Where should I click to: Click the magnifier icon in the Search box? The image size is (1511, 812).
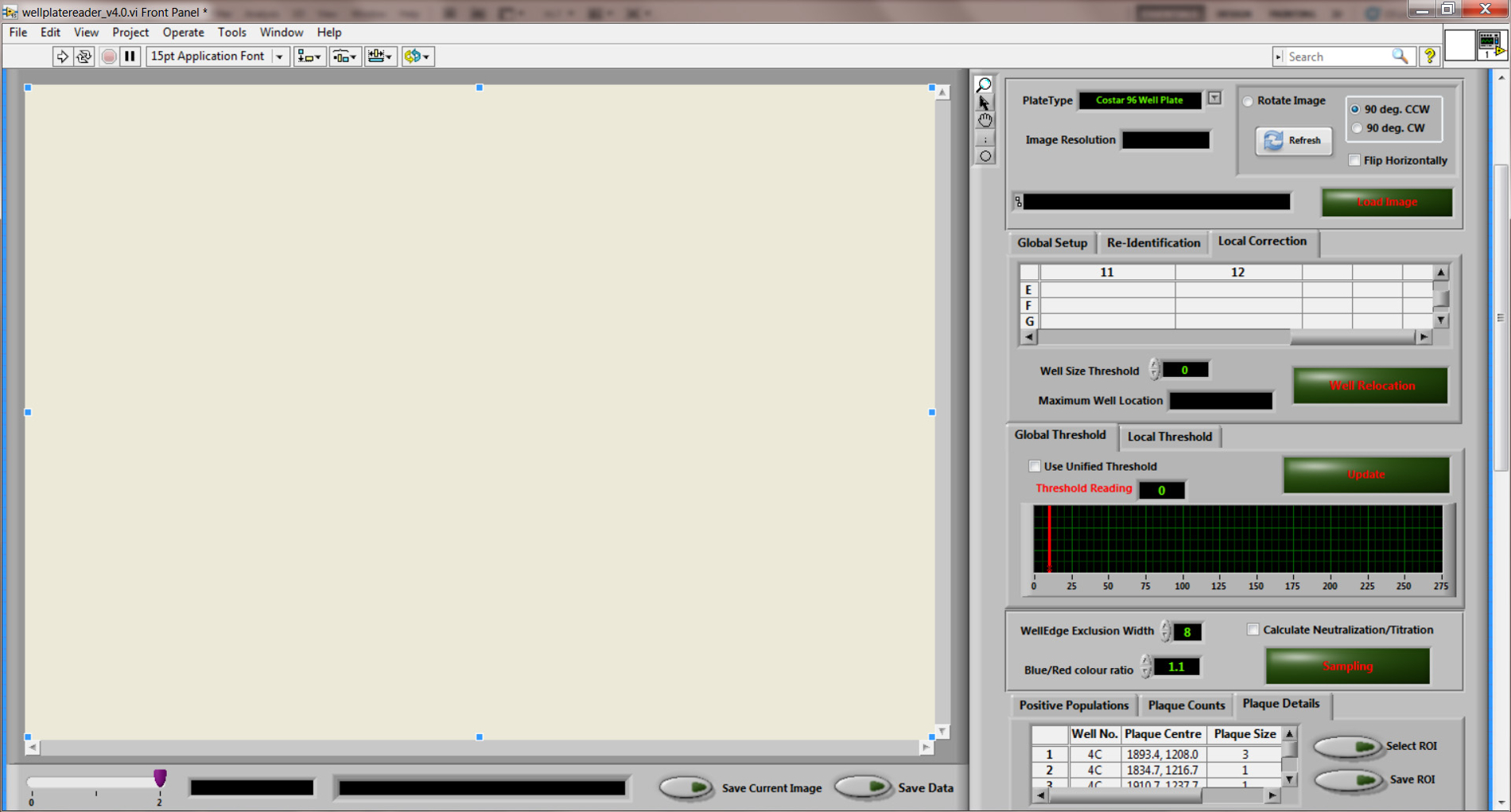coord(1400,56)
